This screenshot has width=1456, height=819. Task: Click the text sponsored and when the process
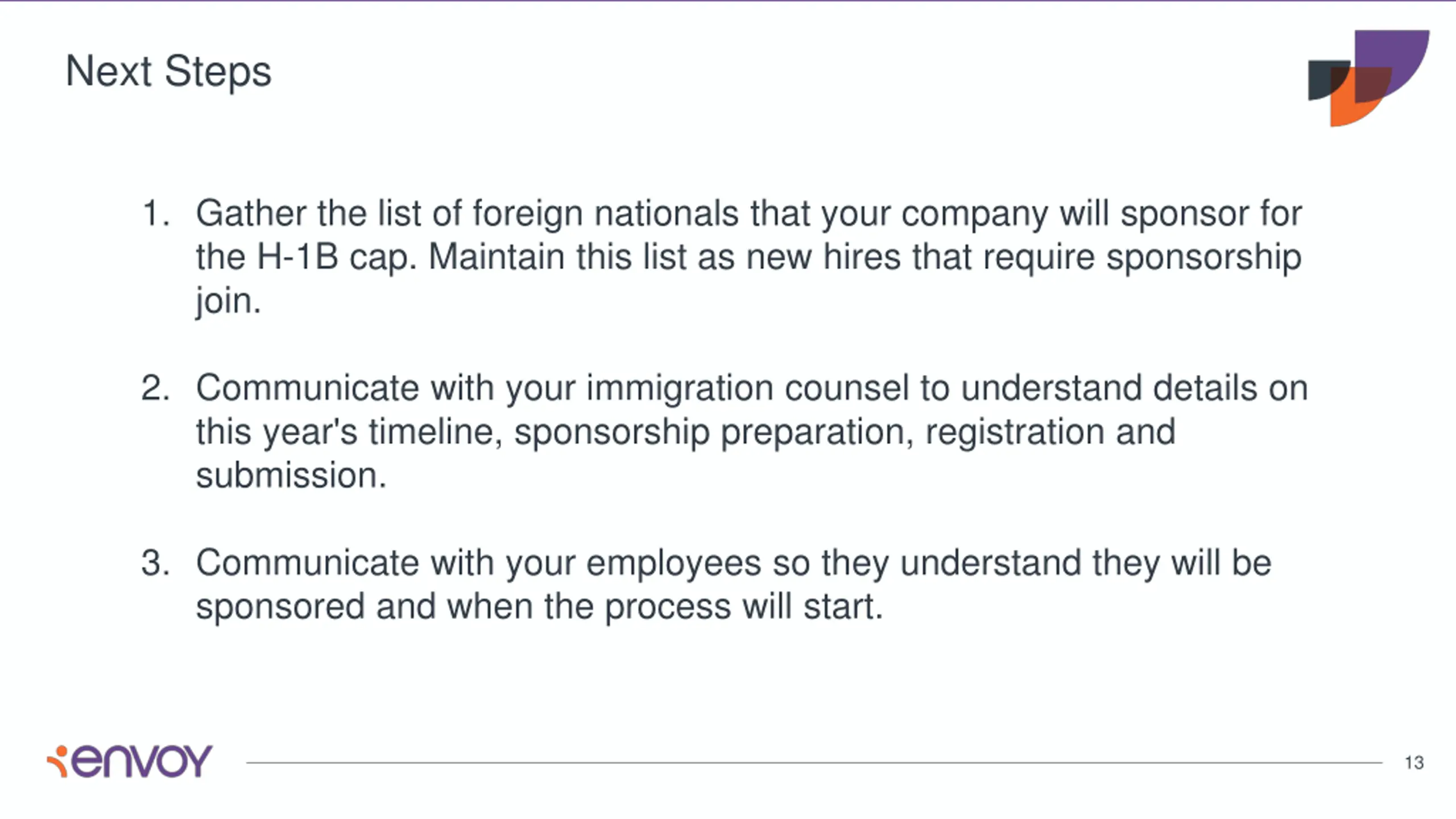pyautogui.click(x=463, y=607)
